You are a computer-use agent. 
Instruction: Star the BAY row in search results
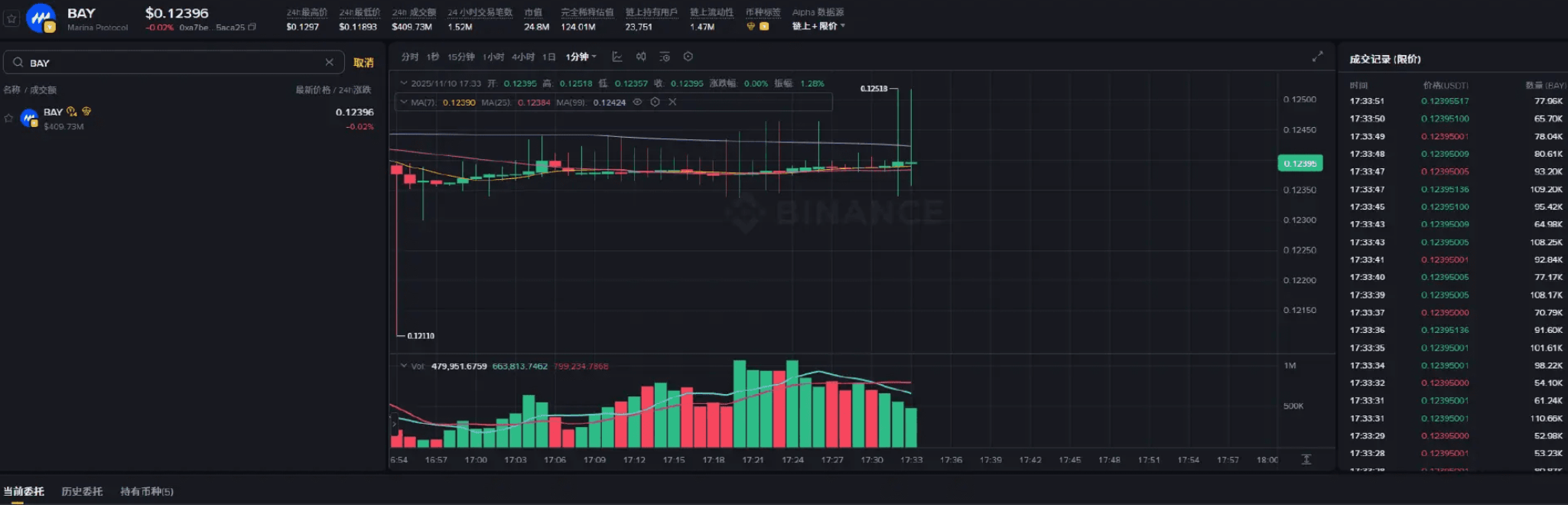(x=9, y=118)
